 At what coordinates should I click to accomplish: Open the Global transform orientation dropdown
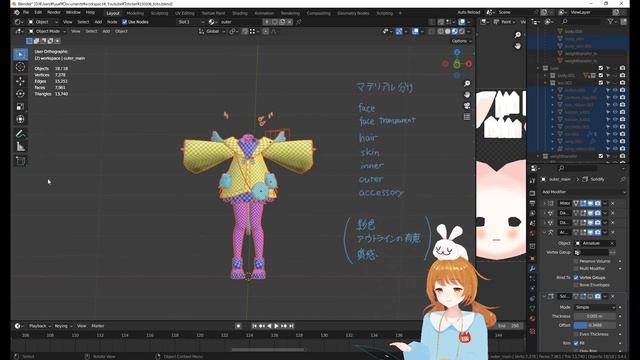[x=212, y=31]
